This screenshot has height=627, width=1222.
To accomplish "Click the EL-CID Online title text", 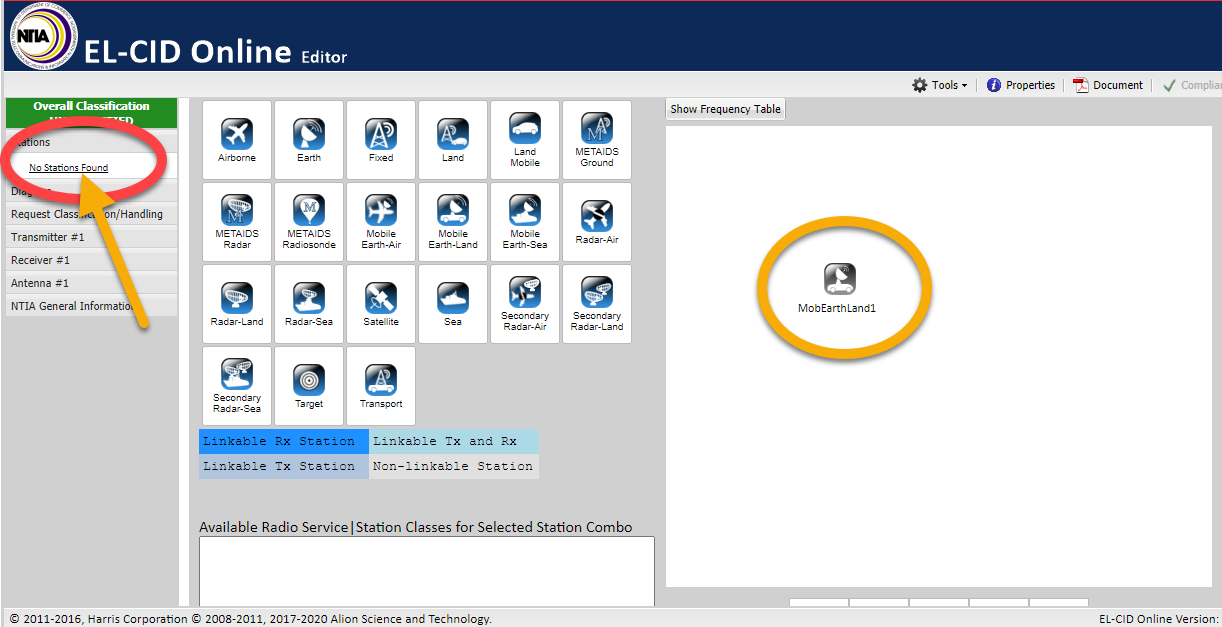I will click(x=189, y=52).
